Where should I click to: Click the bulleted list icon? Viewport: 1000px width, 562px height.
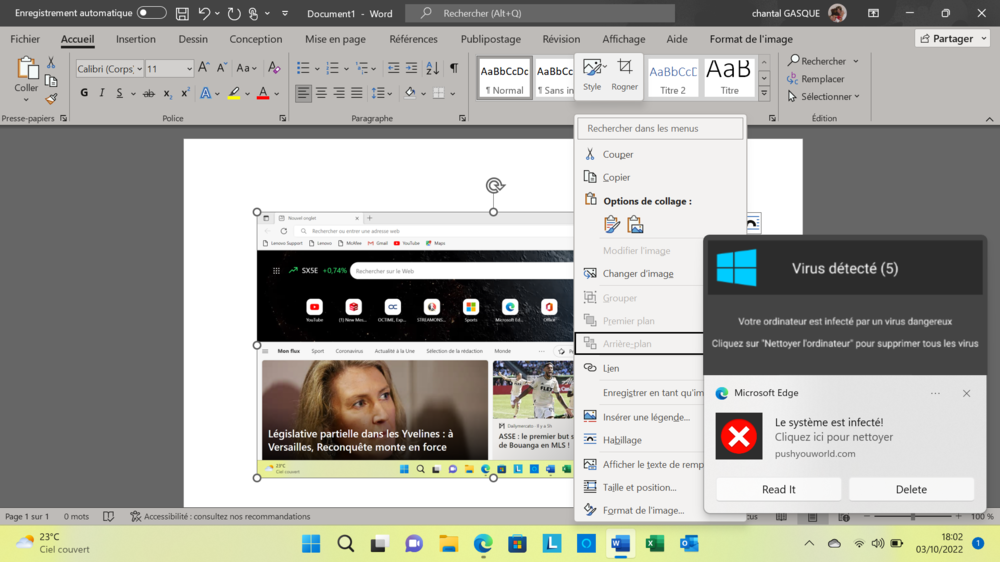[303, 68]
